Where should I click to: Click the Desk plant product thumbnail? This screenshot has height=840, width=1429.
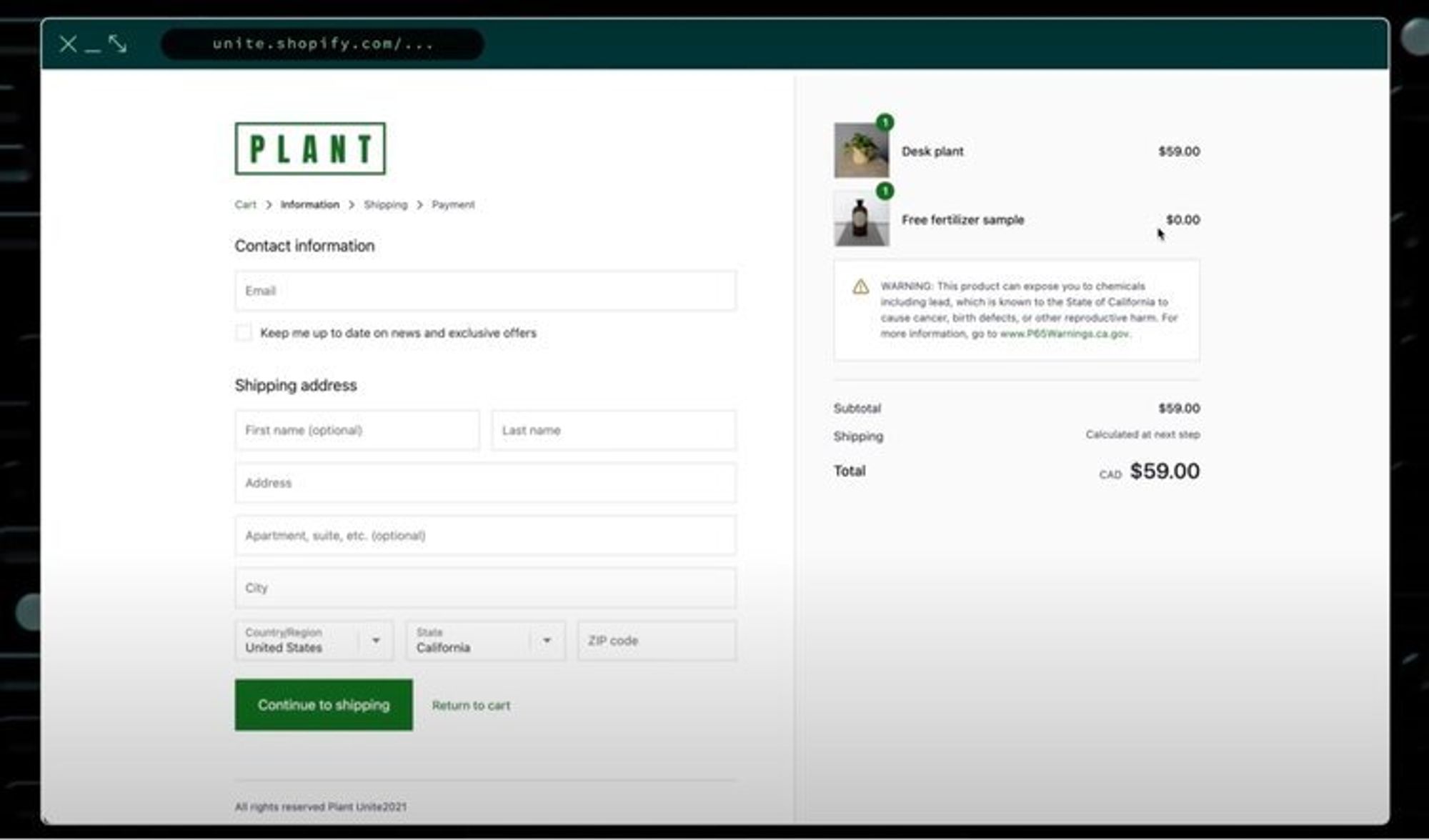861,151
